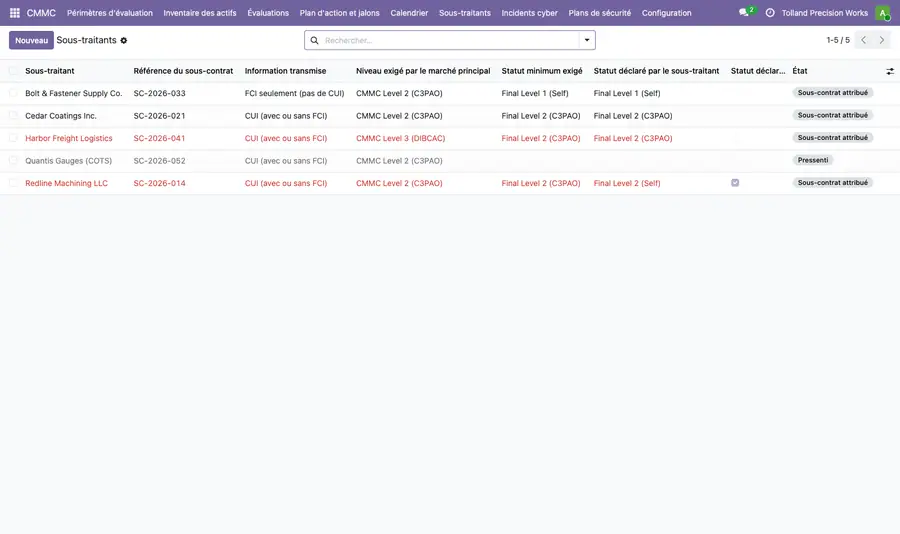This screenshot has width=900, height=534.
Task: Select the Bolt & Fastener Supply Co. row checkbox
Action: [x=13, y=93]
